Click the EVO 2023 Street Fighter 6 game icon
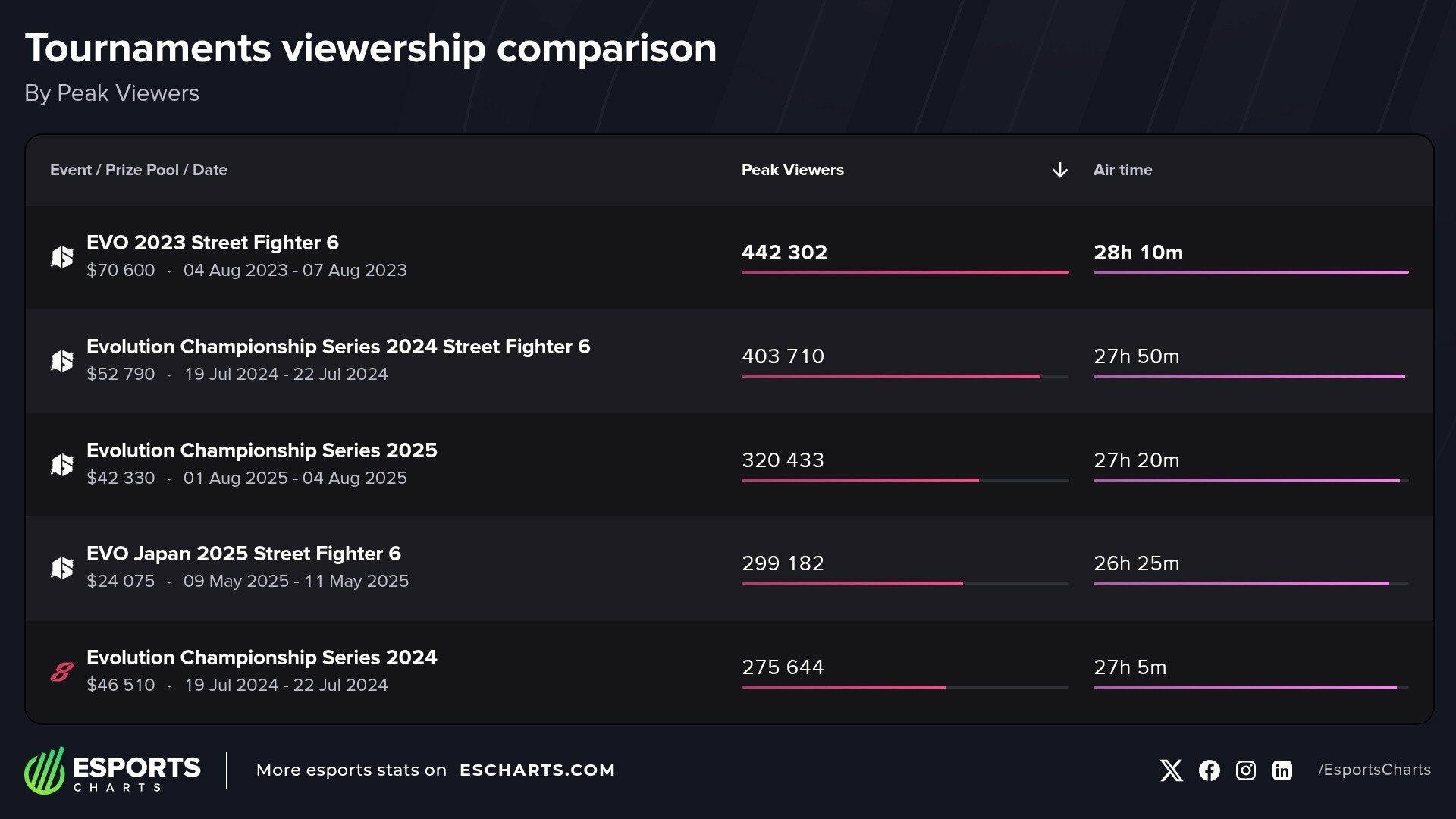Screen dimensions: 1456x819 point(62,257)
